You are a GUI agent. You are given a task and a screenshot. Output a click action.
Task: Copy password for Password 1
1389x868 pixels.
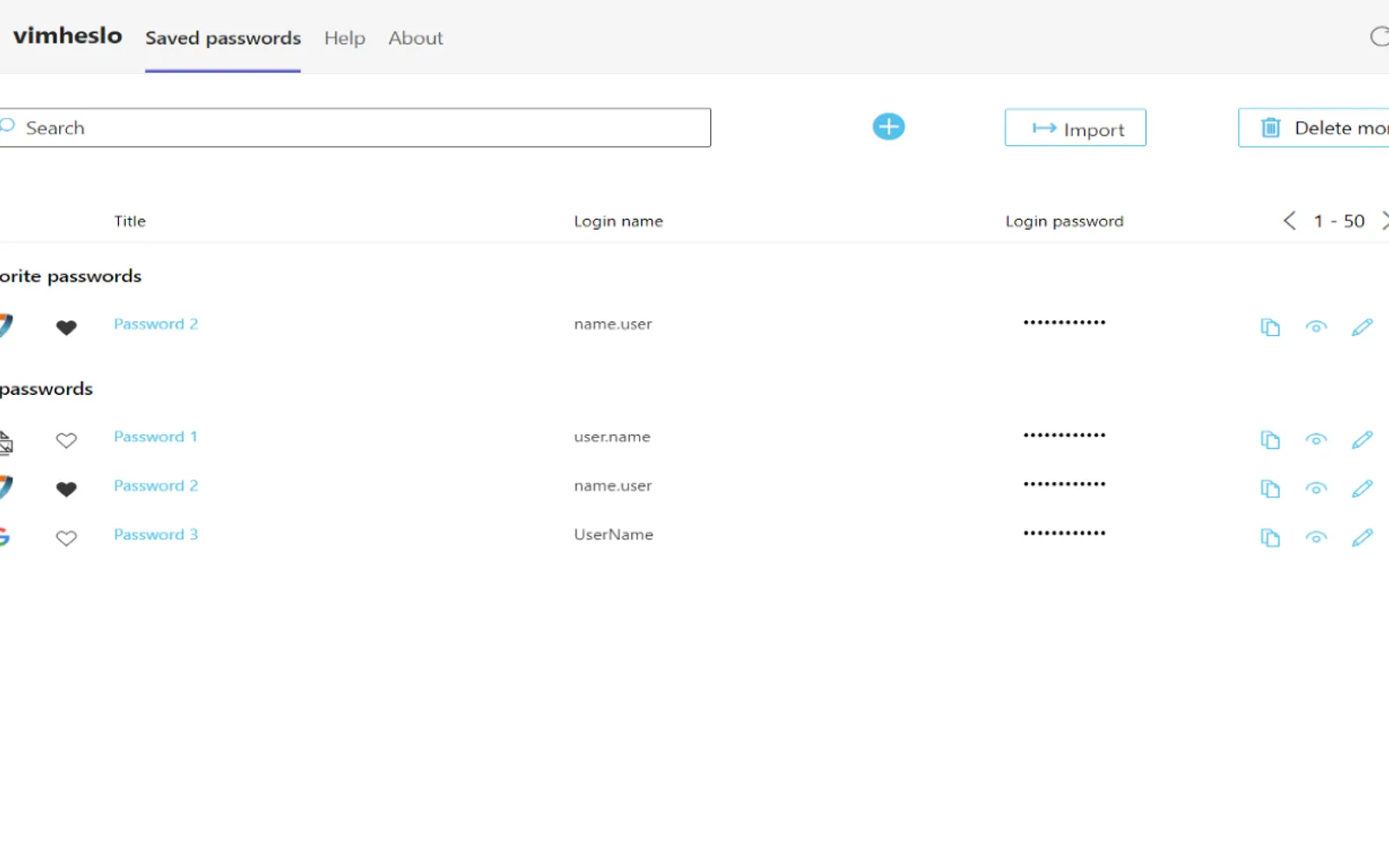(x=1270, y=440)
